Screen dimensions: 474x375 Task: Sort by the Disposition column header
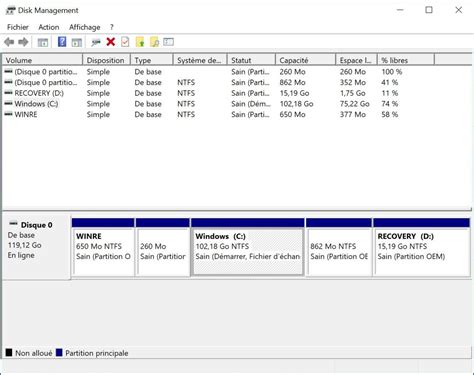click(106, 60)
